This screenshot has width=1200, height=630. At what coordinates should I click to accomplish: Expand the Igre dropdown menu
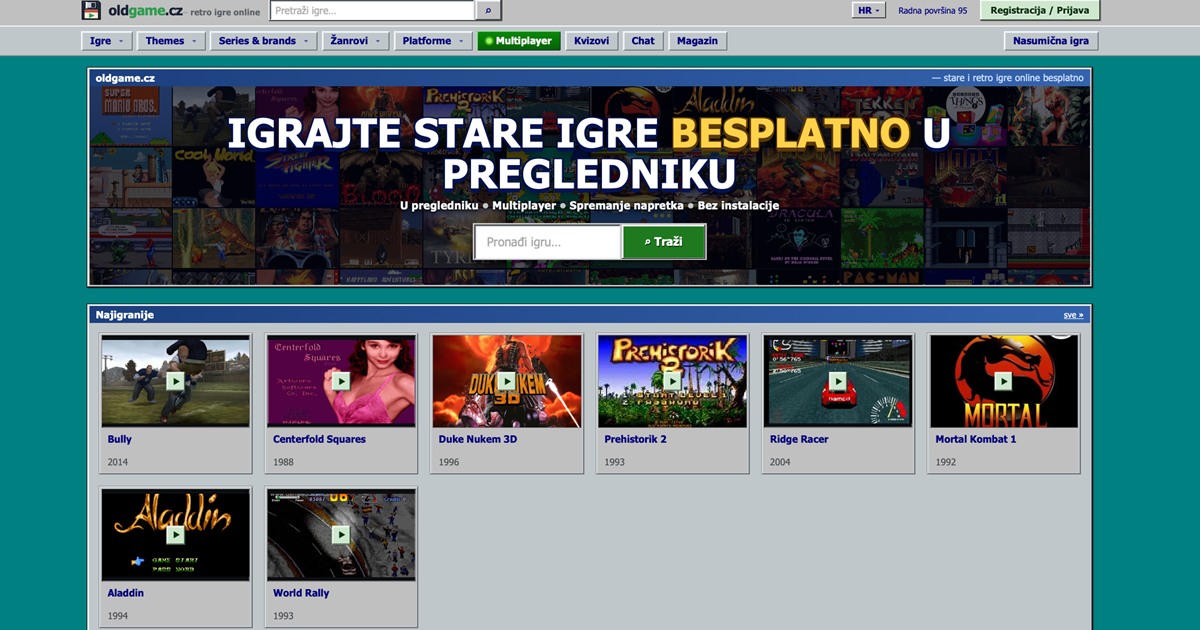(x=106, y=41)
